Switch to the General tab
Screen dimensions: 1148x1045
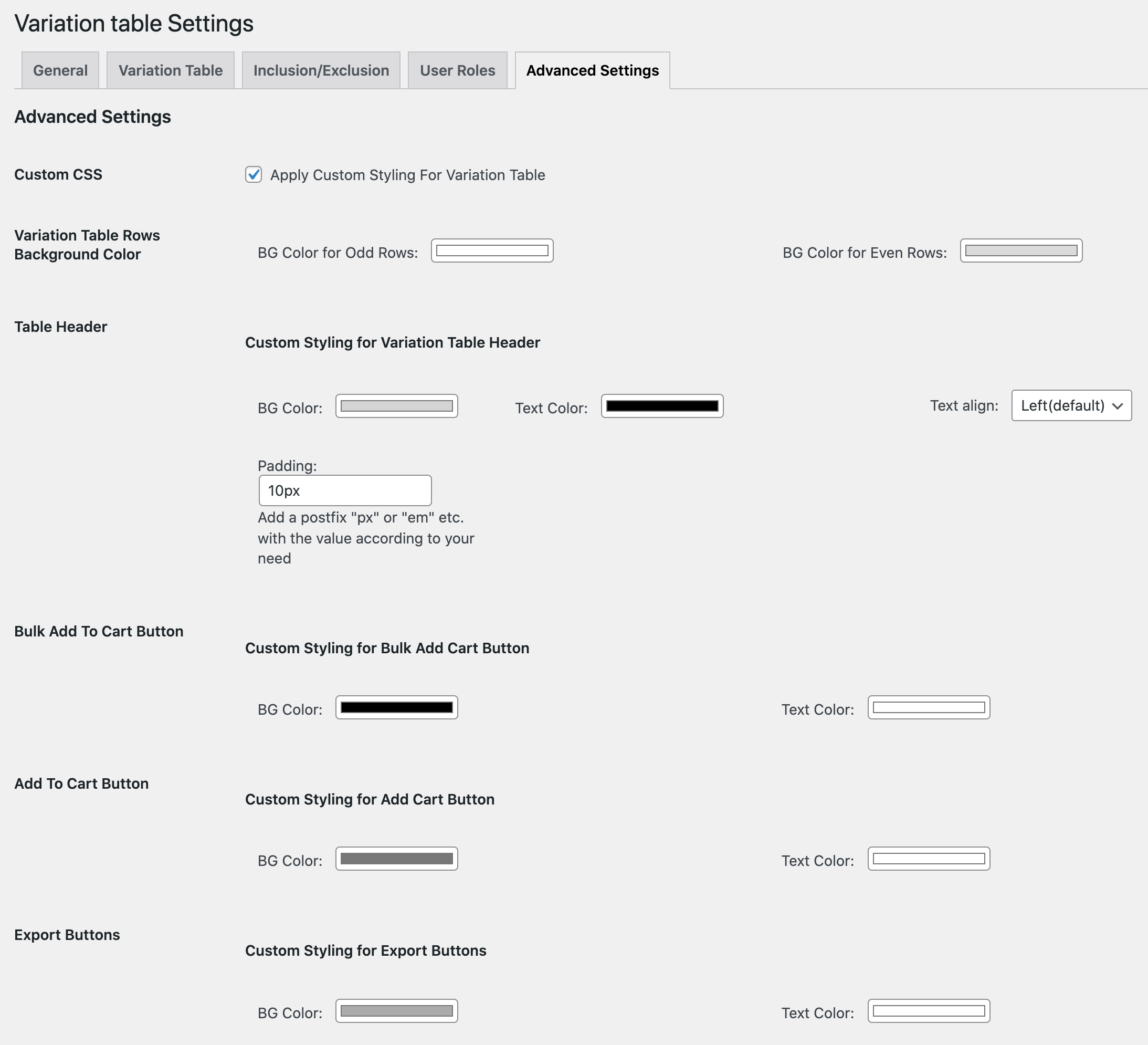click(x=60, y=69)
